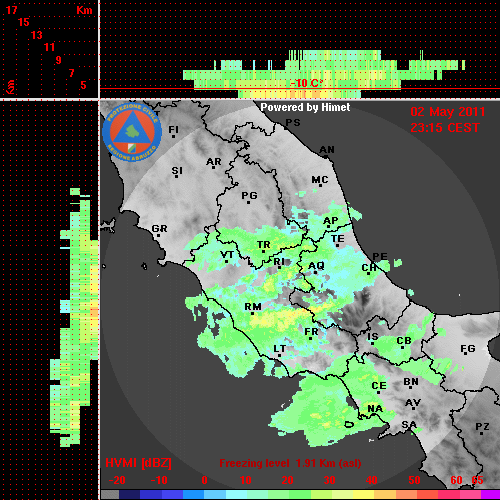Click the 23:15 CEST time label
This screenshot has height=500, width=500.
tap(445, 128)
